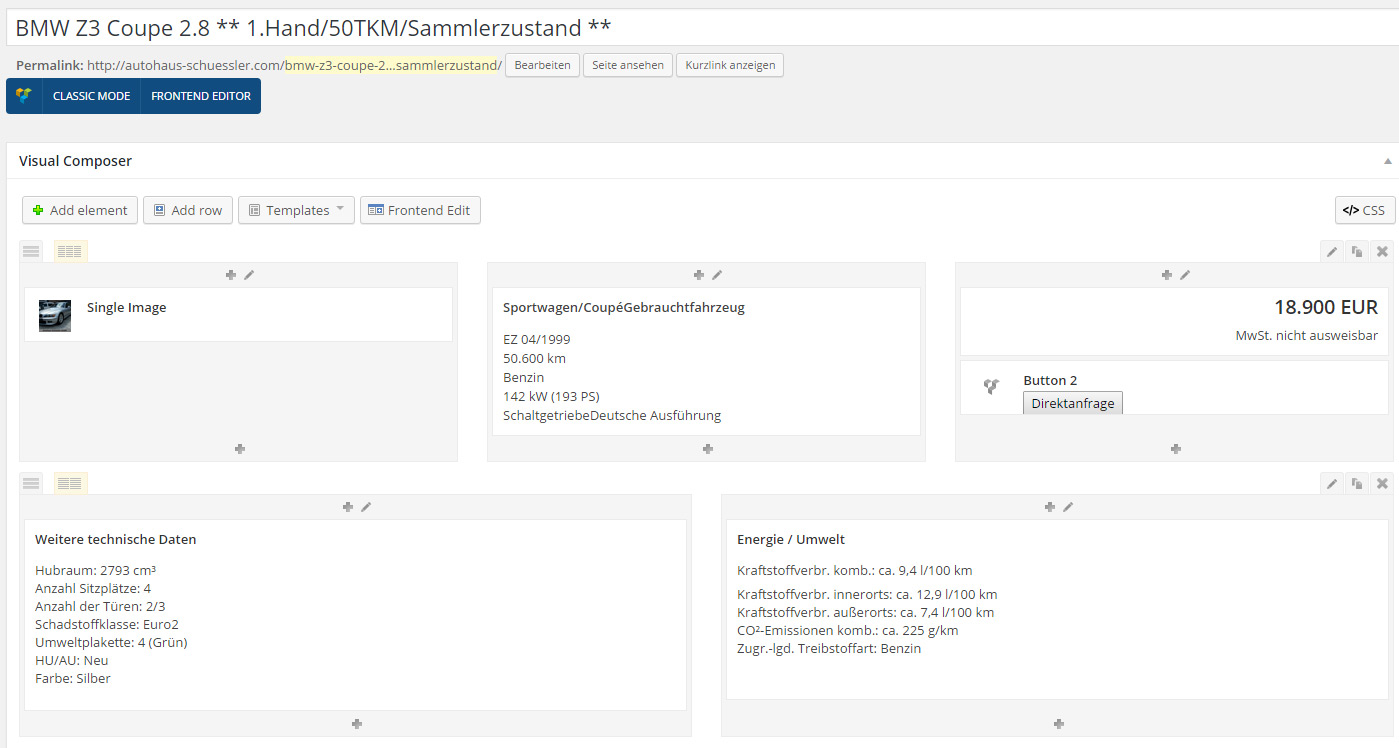The image size is (1399, 748).
Task: Show the Kurzlink anzeigen shortlink
Action: pos(730,65)
